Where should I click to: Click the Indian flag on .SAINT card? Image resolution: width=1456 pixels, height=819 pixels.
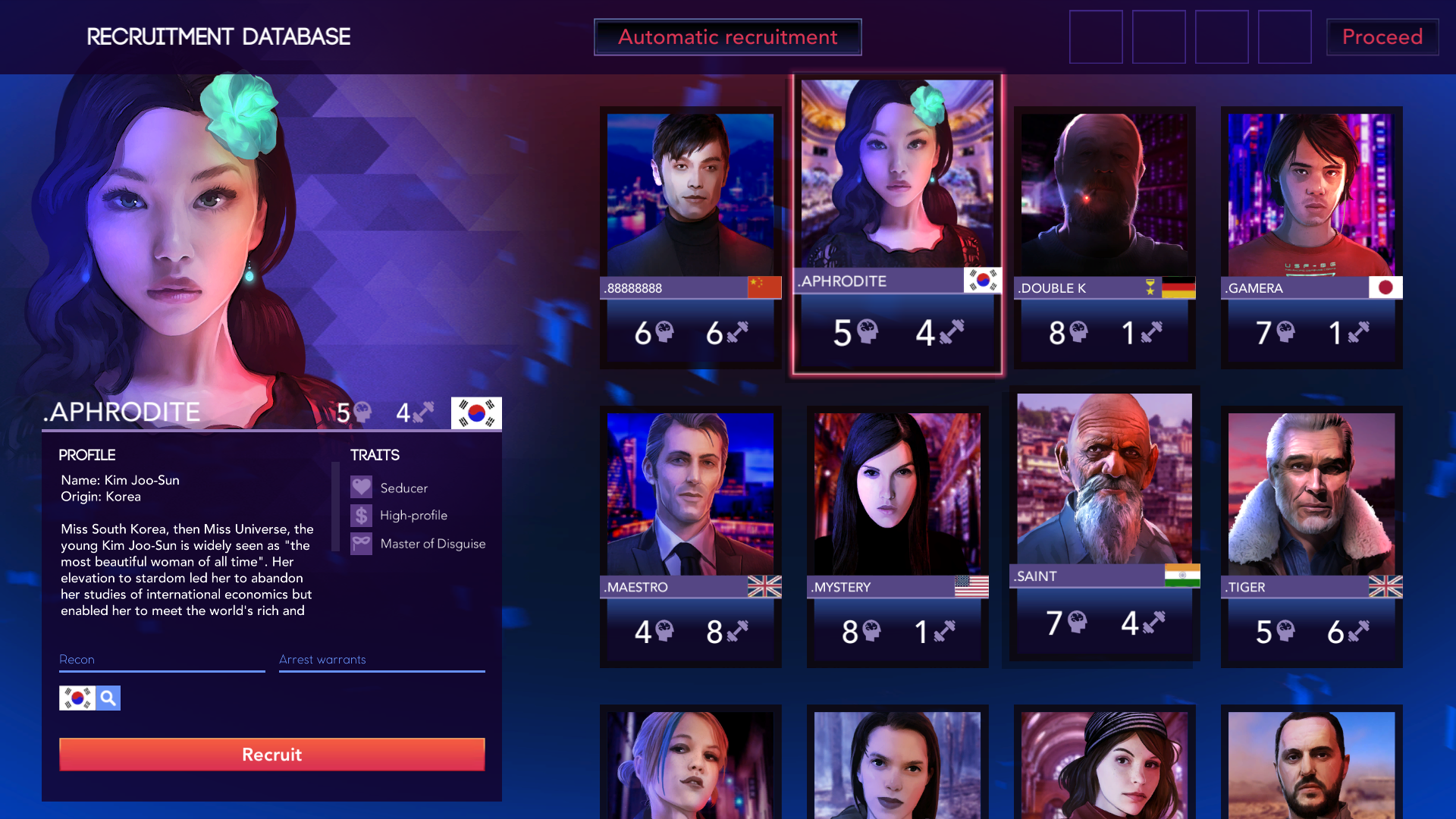coord(1182,576)
